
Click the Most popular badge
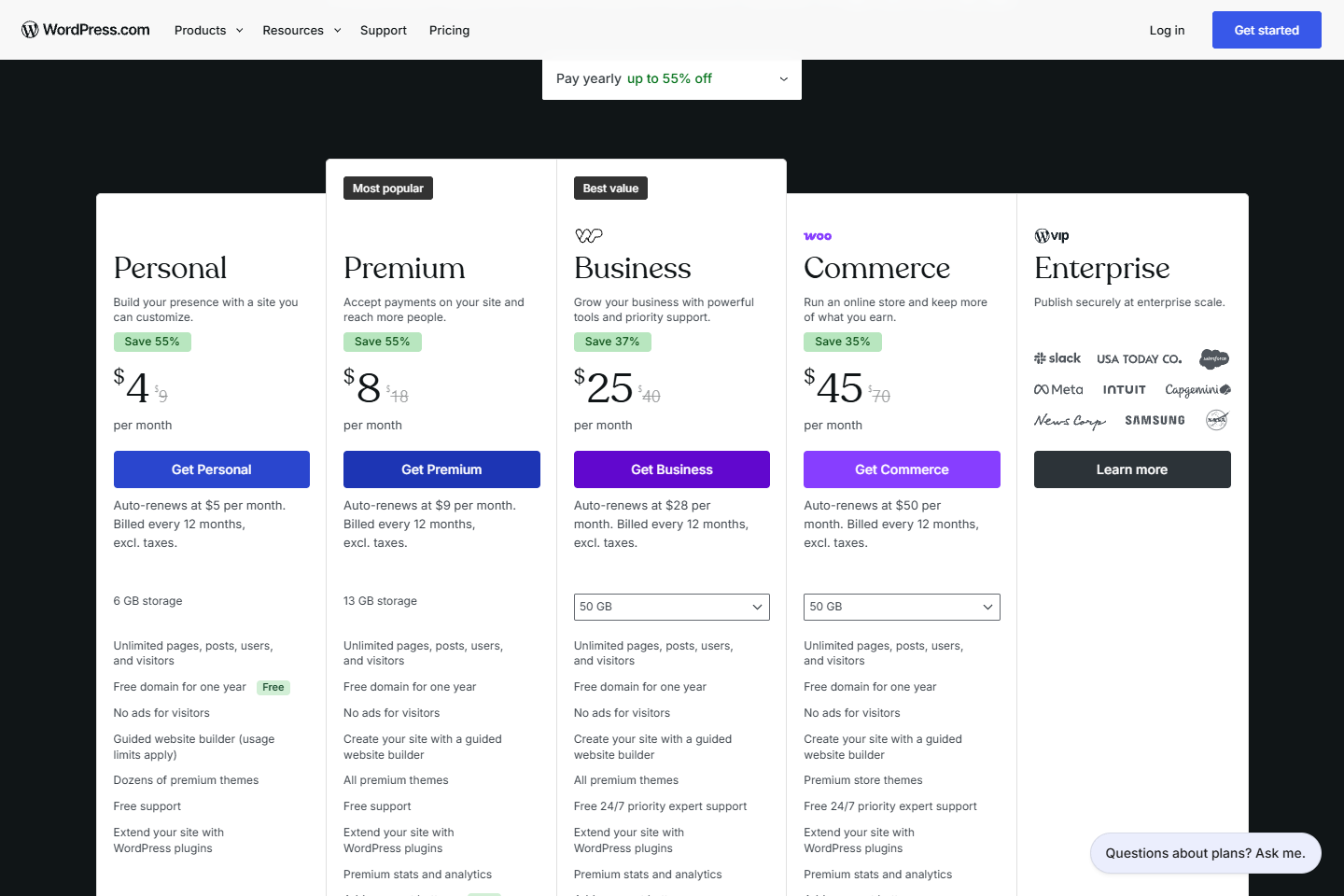click(x=388, y=189)
